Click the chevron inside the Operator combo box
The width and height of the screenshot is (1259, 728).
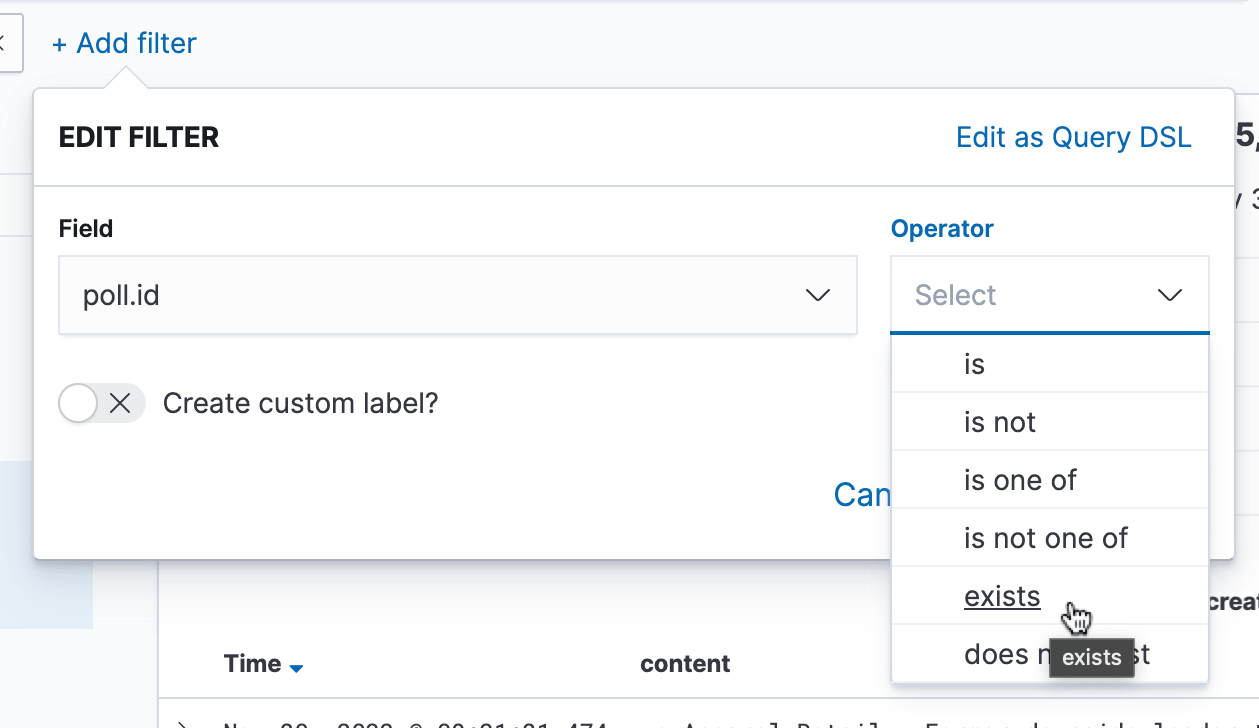point(1168,295)
